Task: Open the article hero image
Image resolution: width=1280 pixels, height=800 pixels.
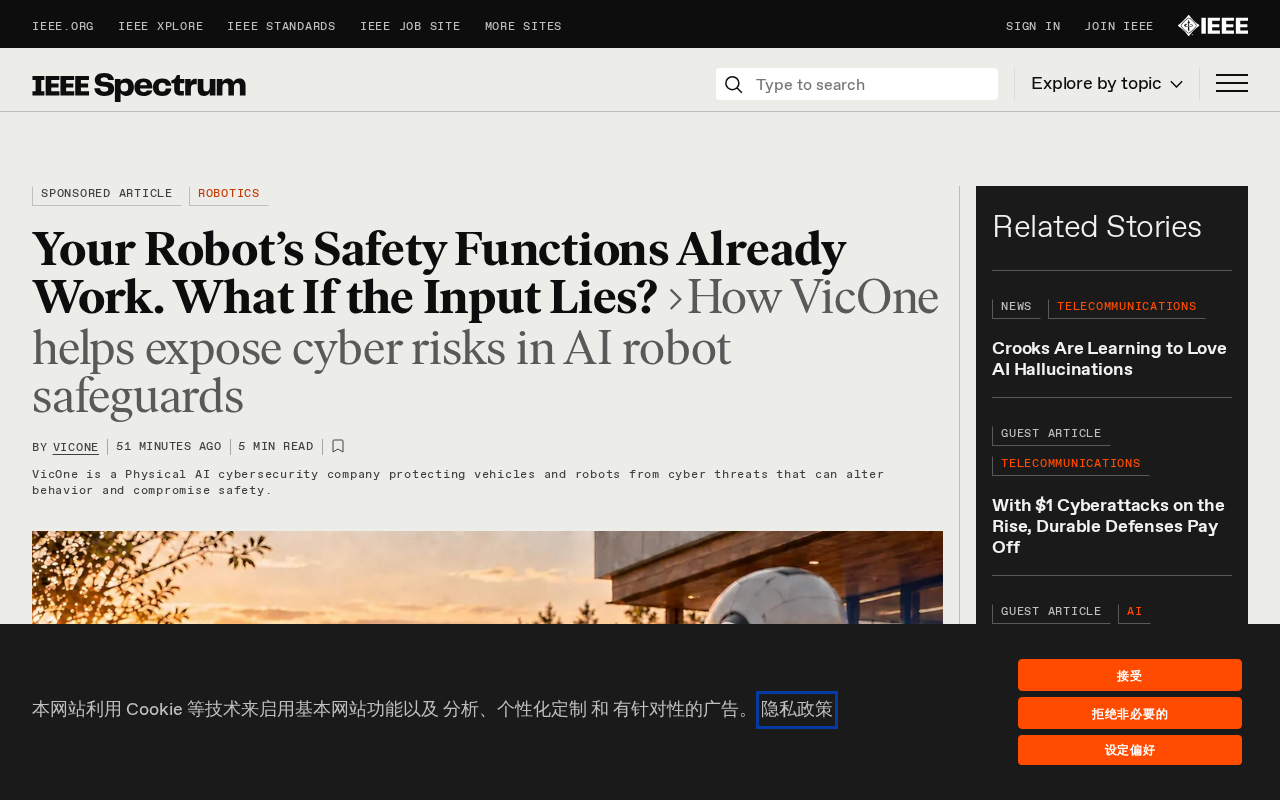Action: 487,578
